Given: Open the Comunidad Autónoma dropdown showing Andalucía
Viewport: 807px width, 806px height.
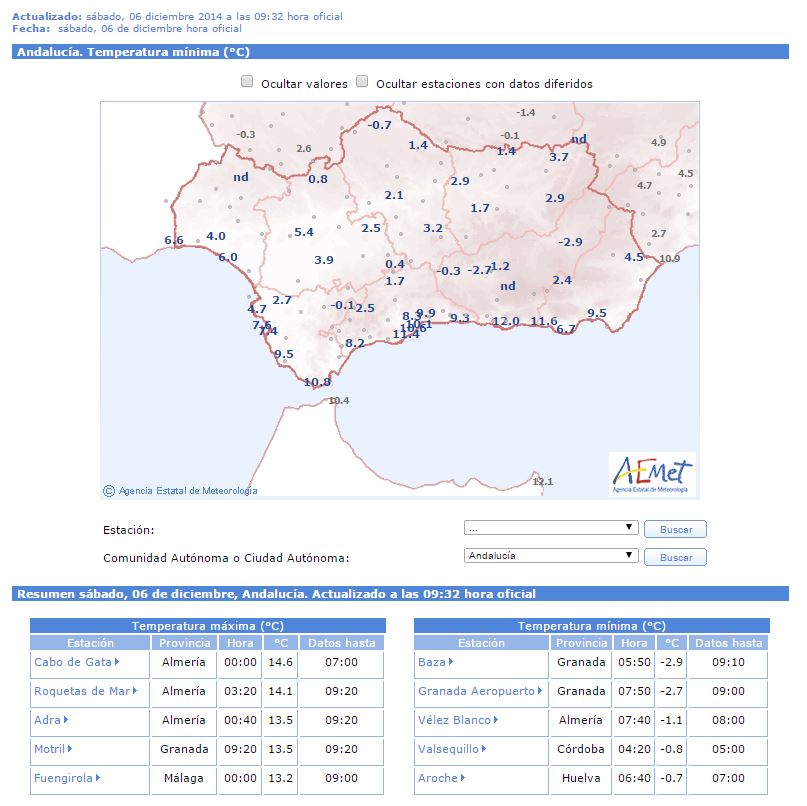Looking at the screenshot, I should pyautogui.click(x=551, y=556).
